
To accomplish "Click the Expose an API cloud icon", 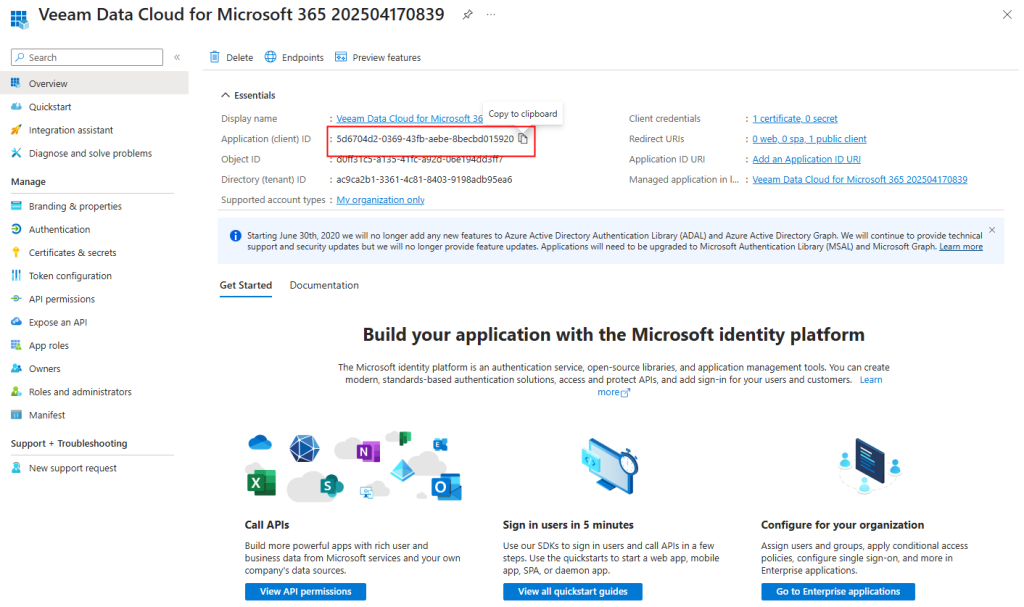I will tap(16, 321).
